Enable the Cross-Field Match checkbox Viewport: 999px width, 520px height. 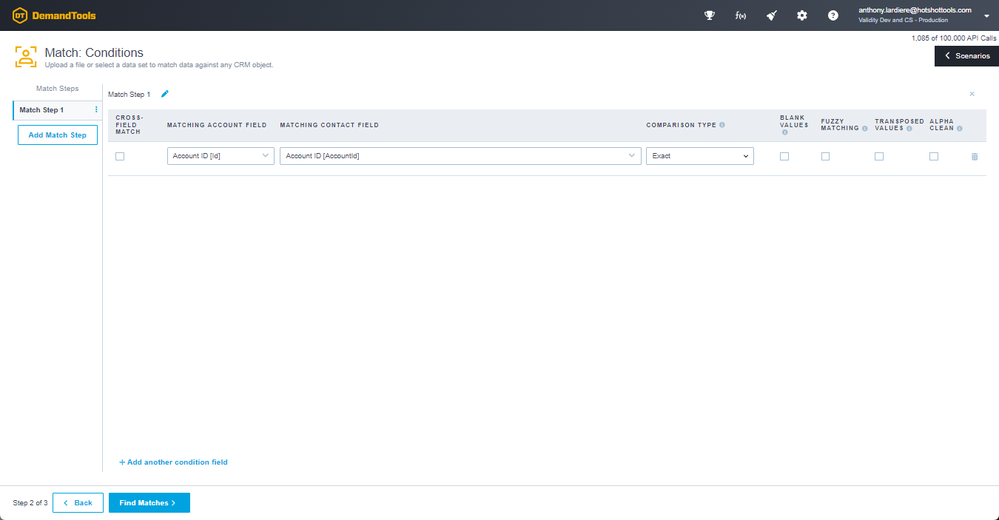120,156
